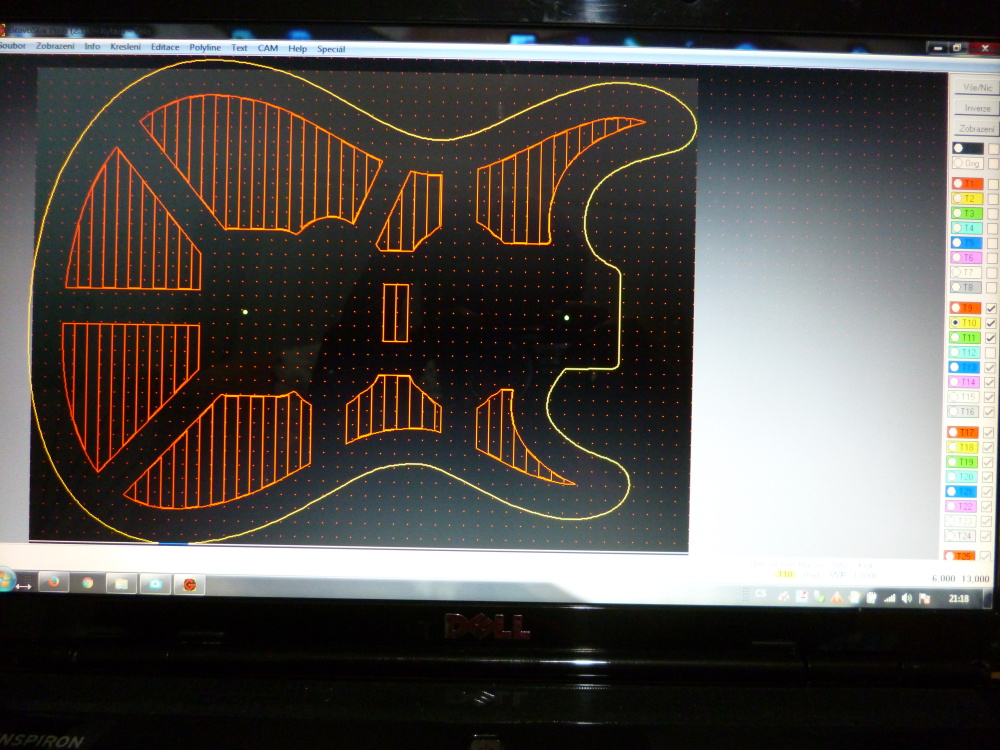Viewport: 1000px width, 750px height.
Task: Select the T2 layer radio button
Action: 957,199
